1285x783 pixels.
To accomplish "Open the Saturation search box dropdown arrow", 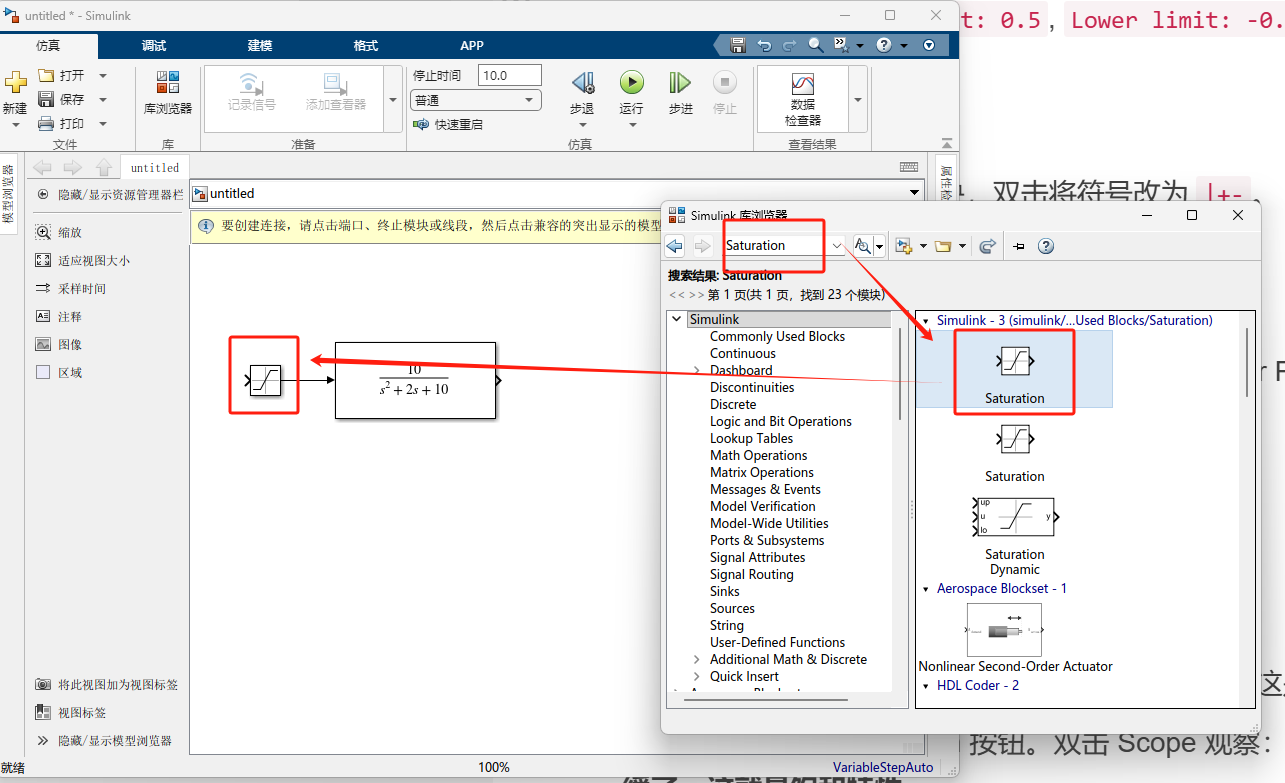I will [837, 245].
